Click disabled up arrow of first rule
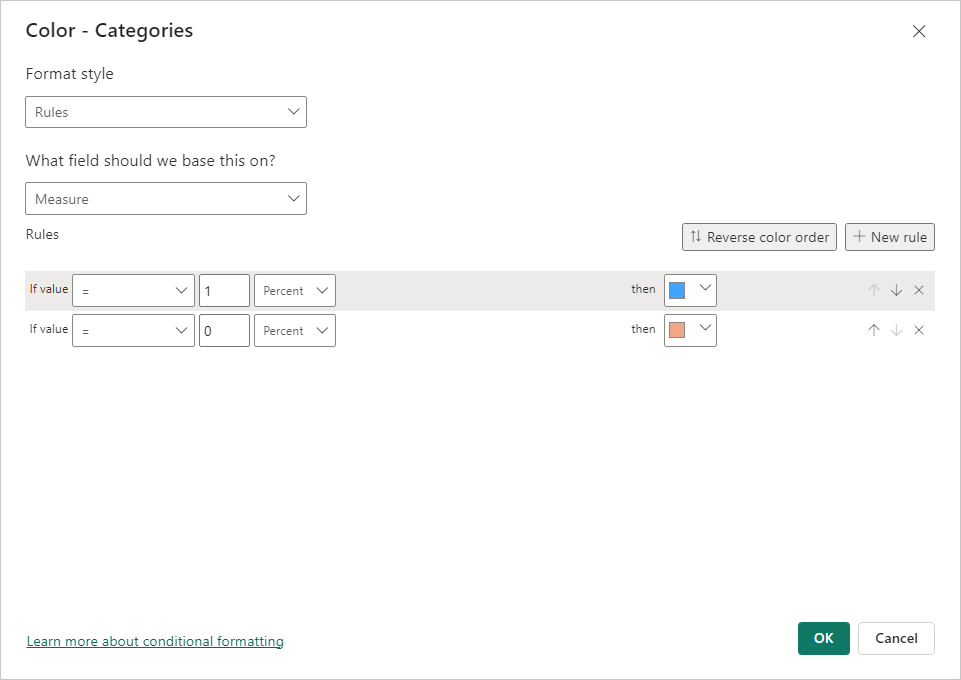The image size is (961, 680). coord(874,290)
